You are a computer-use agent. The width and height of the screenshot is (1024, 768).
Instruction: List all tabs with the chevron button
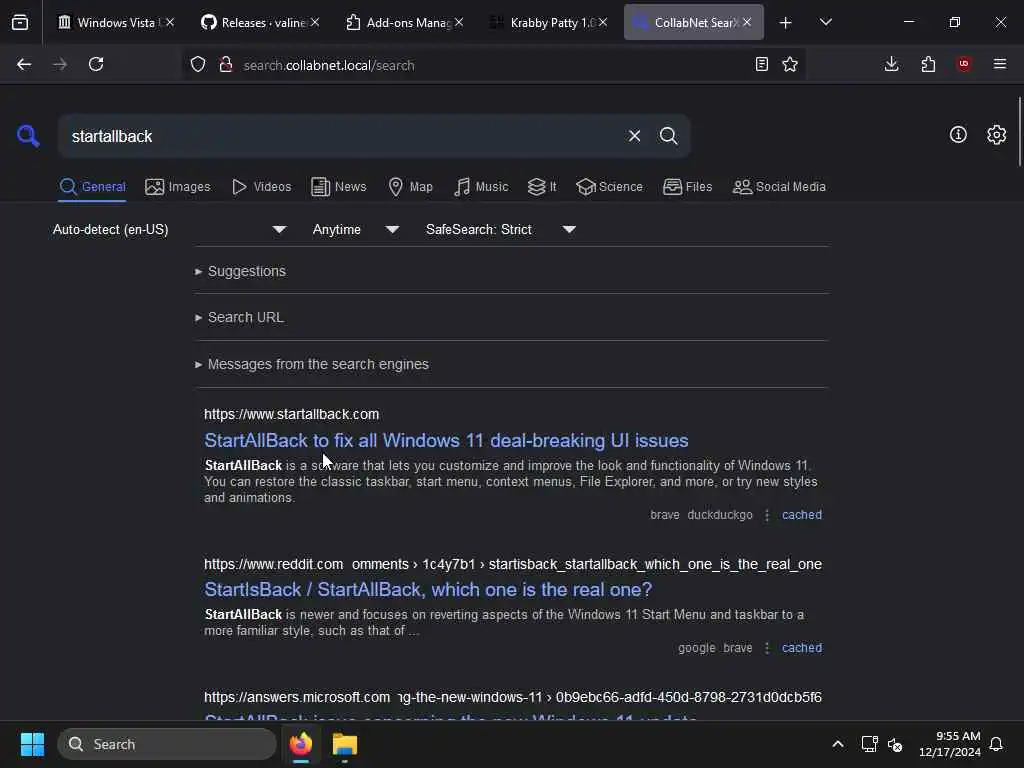coord(825,23)
